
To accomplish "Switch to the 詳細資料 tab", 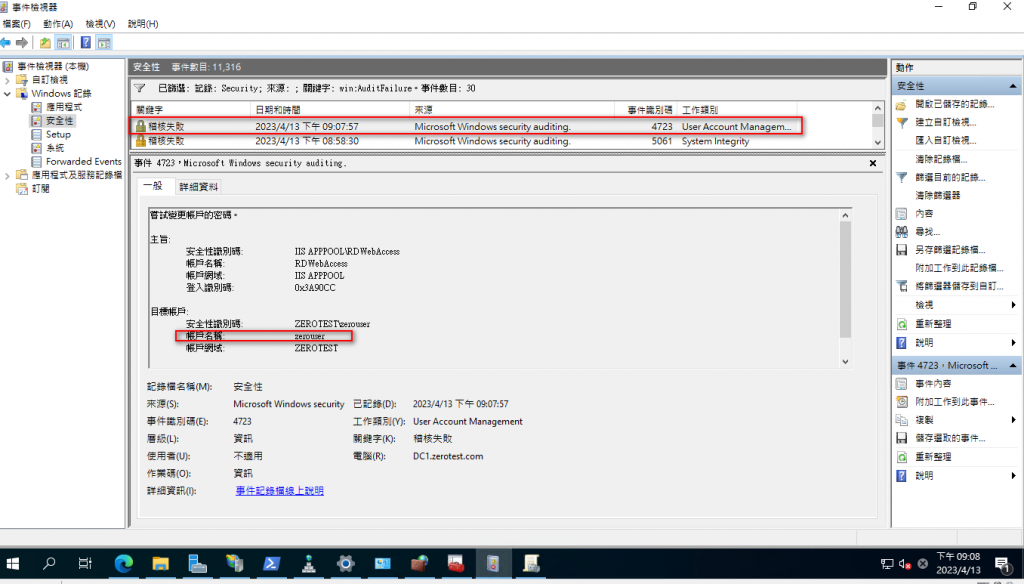I will pyautogui.click(x=199, y=187).
